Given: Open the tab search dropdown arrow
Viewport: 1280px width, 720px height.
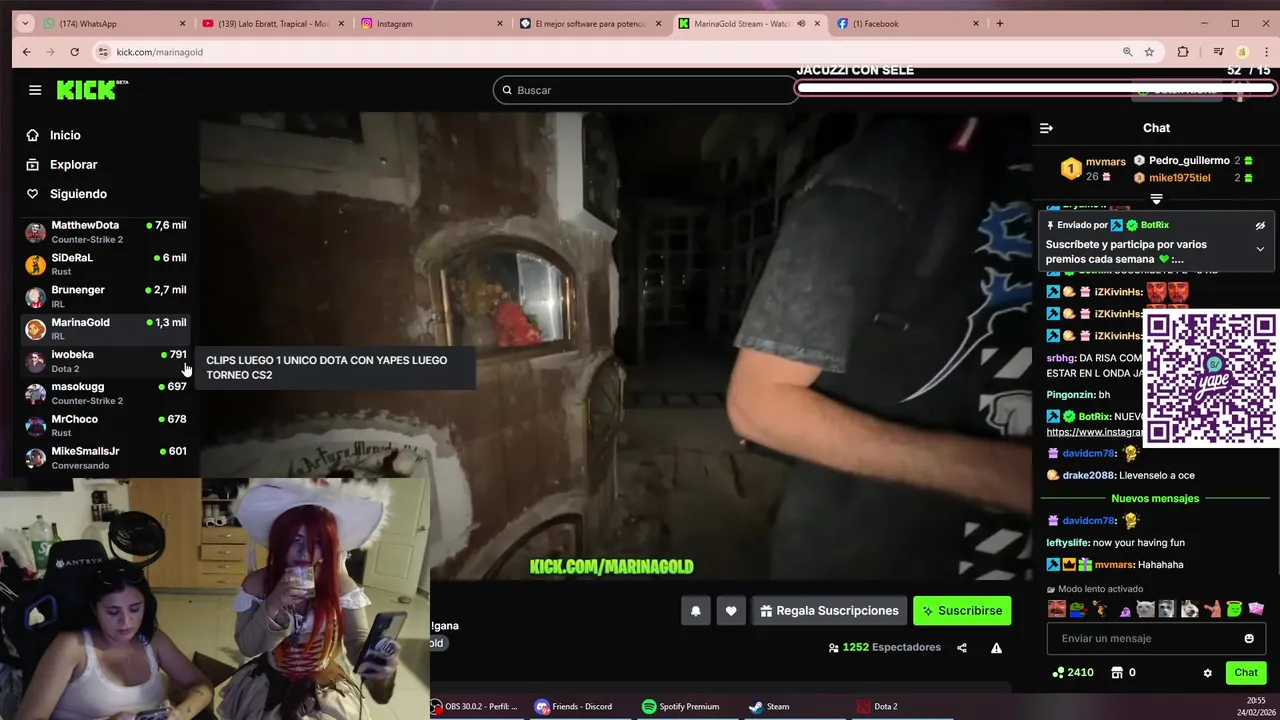Looking at the screenshot, I should pyautogui.click(x=25, y=24).
